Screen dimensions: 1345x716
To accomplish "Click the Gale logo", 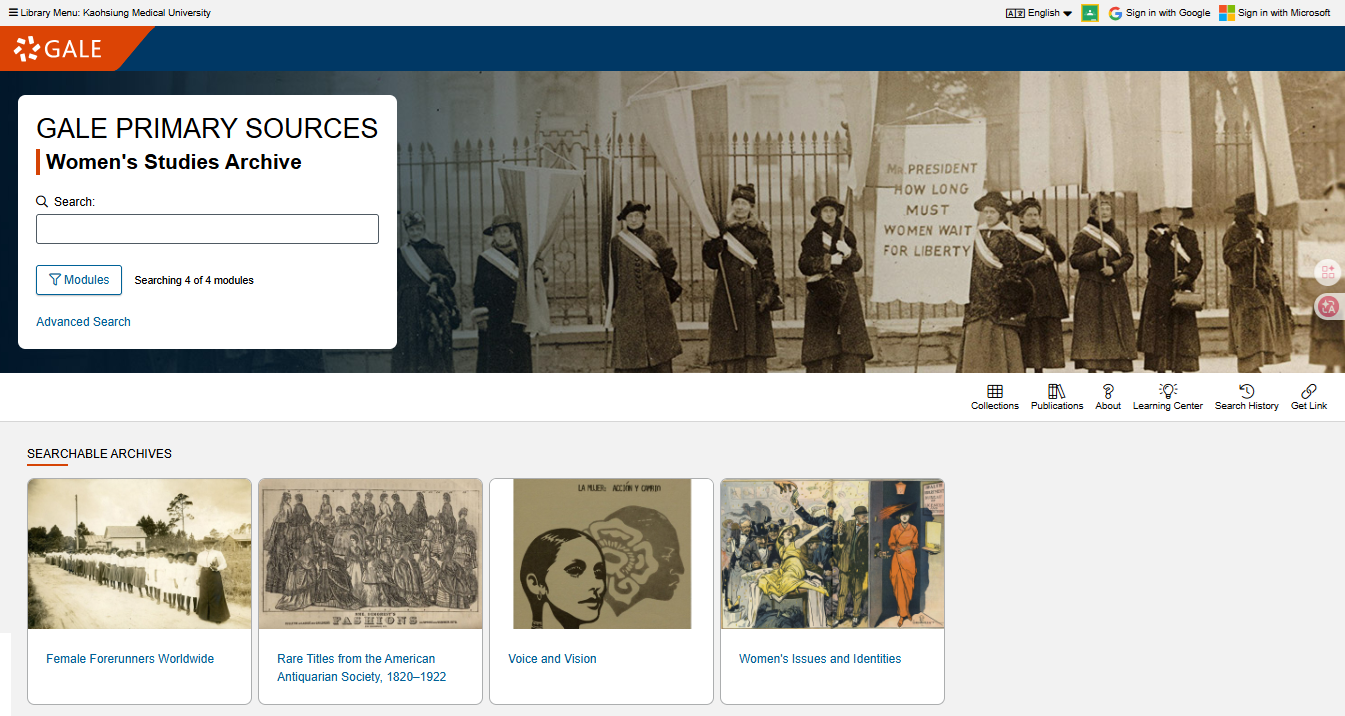I will coord(57,49).
